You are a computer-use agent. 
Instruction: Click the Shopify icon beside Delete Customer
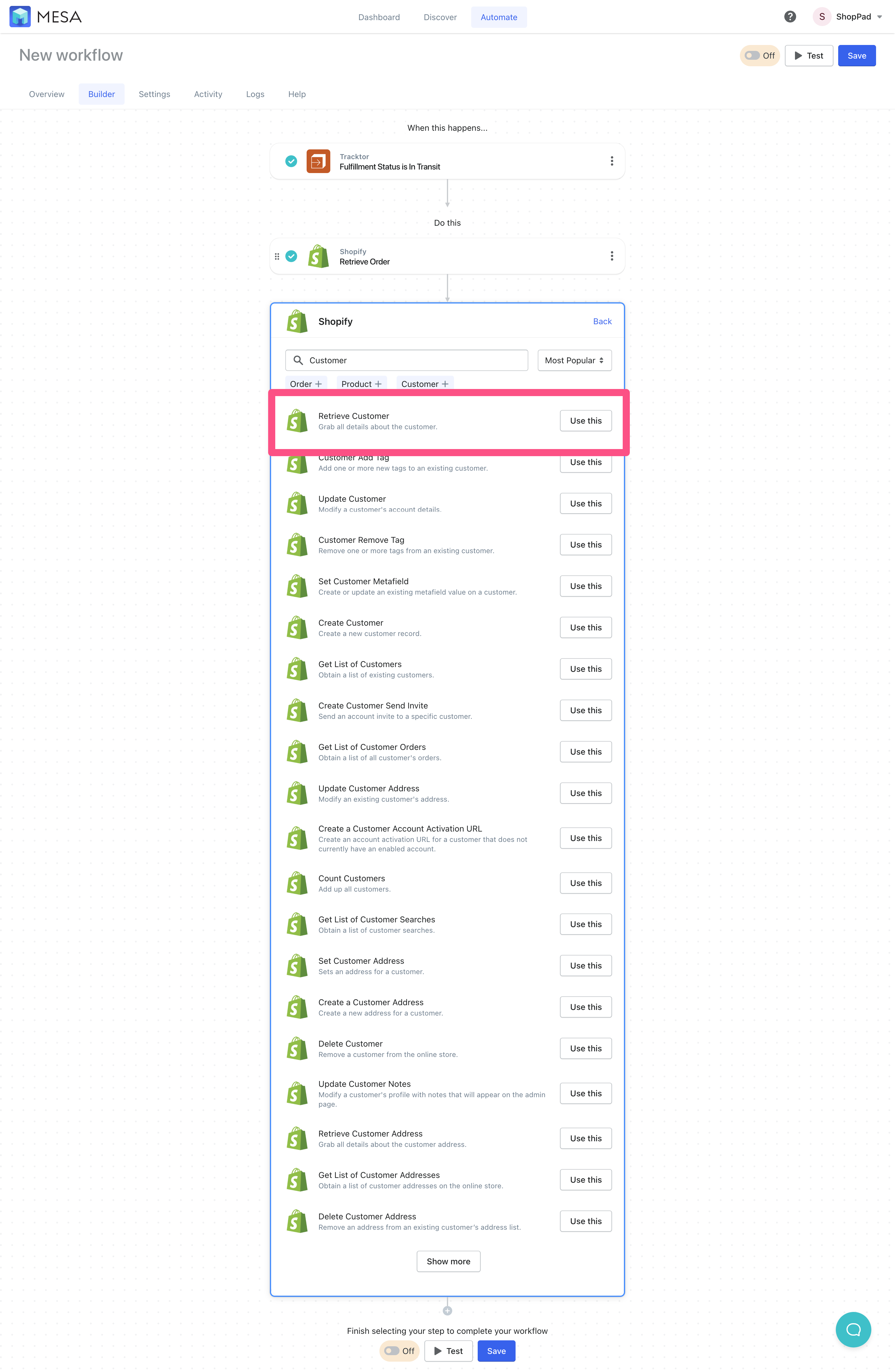point(297,1049)
